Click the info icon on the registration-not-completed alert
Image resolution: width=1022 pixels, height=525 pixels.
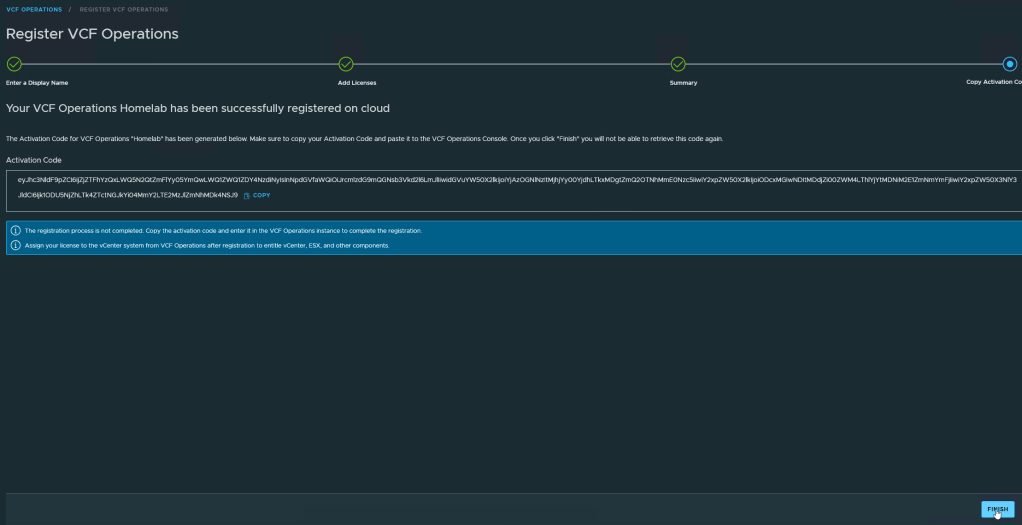[15, 231]
